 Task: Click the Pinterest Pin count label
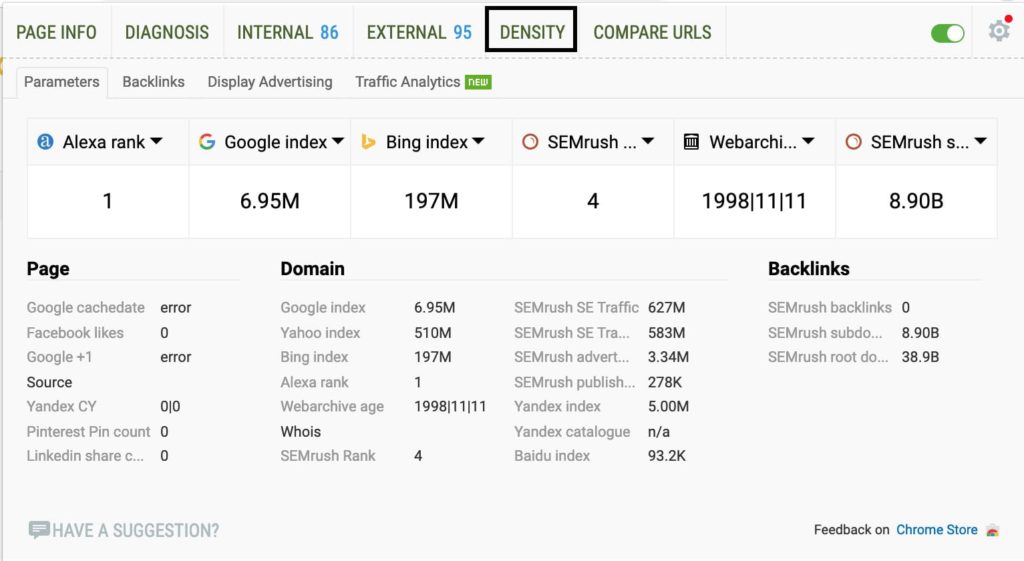pyautogui.click(x=88, y=432)
